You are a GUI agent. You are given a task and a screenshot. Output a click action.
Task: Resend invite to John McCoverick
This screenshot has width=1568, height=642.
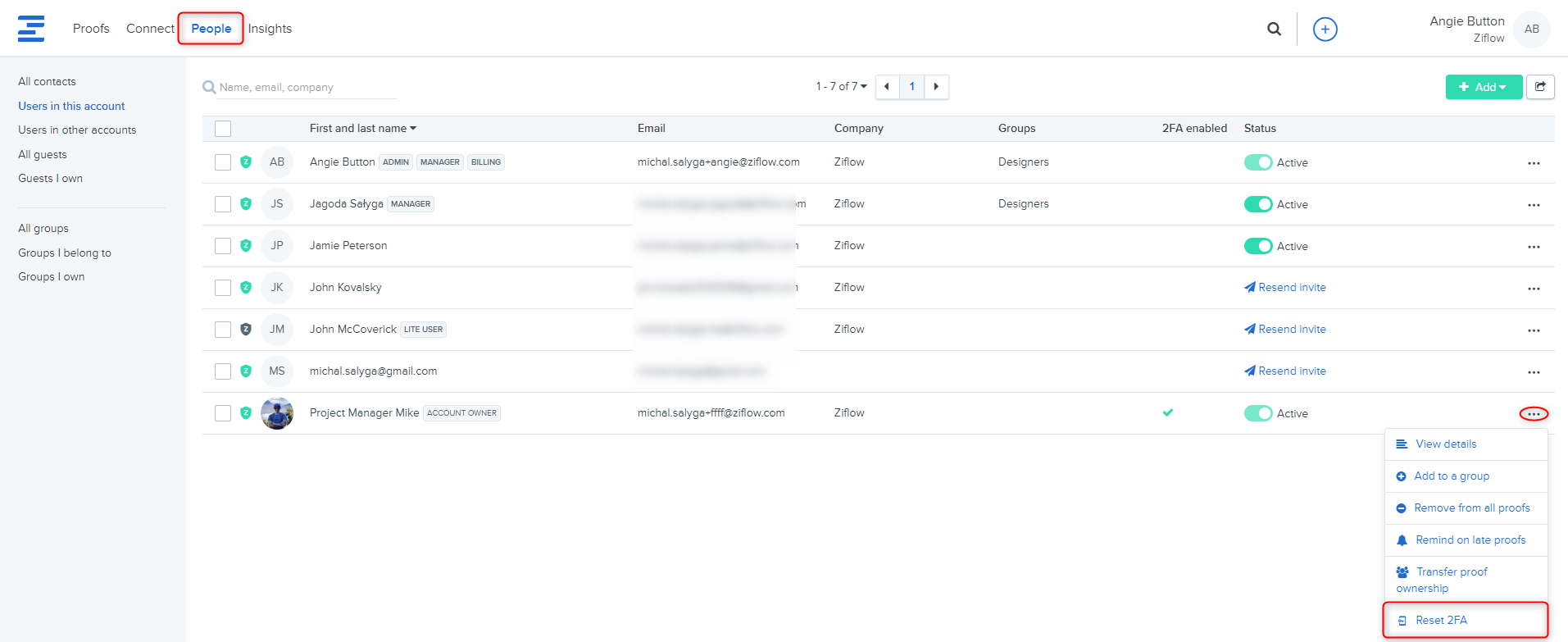tap(1285, 330)
